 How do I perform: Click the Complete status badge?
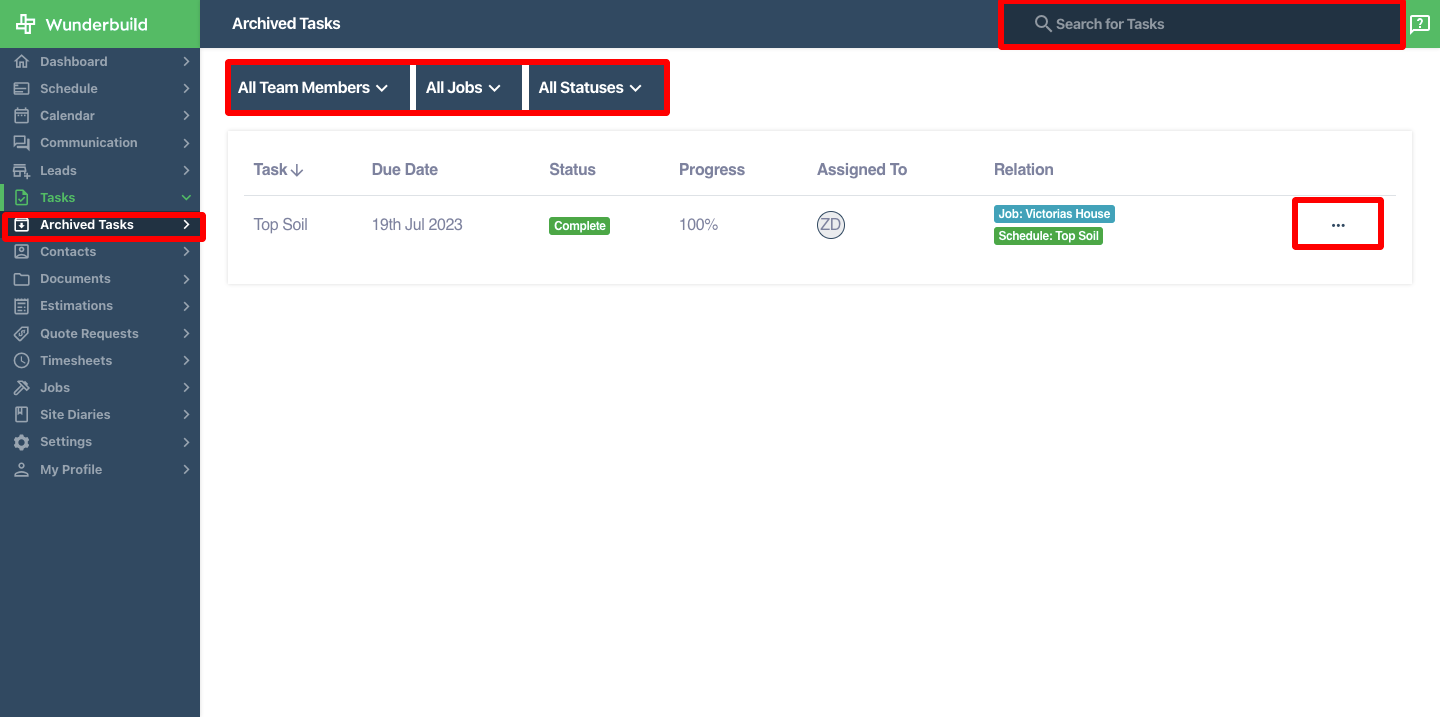point(579,226)
